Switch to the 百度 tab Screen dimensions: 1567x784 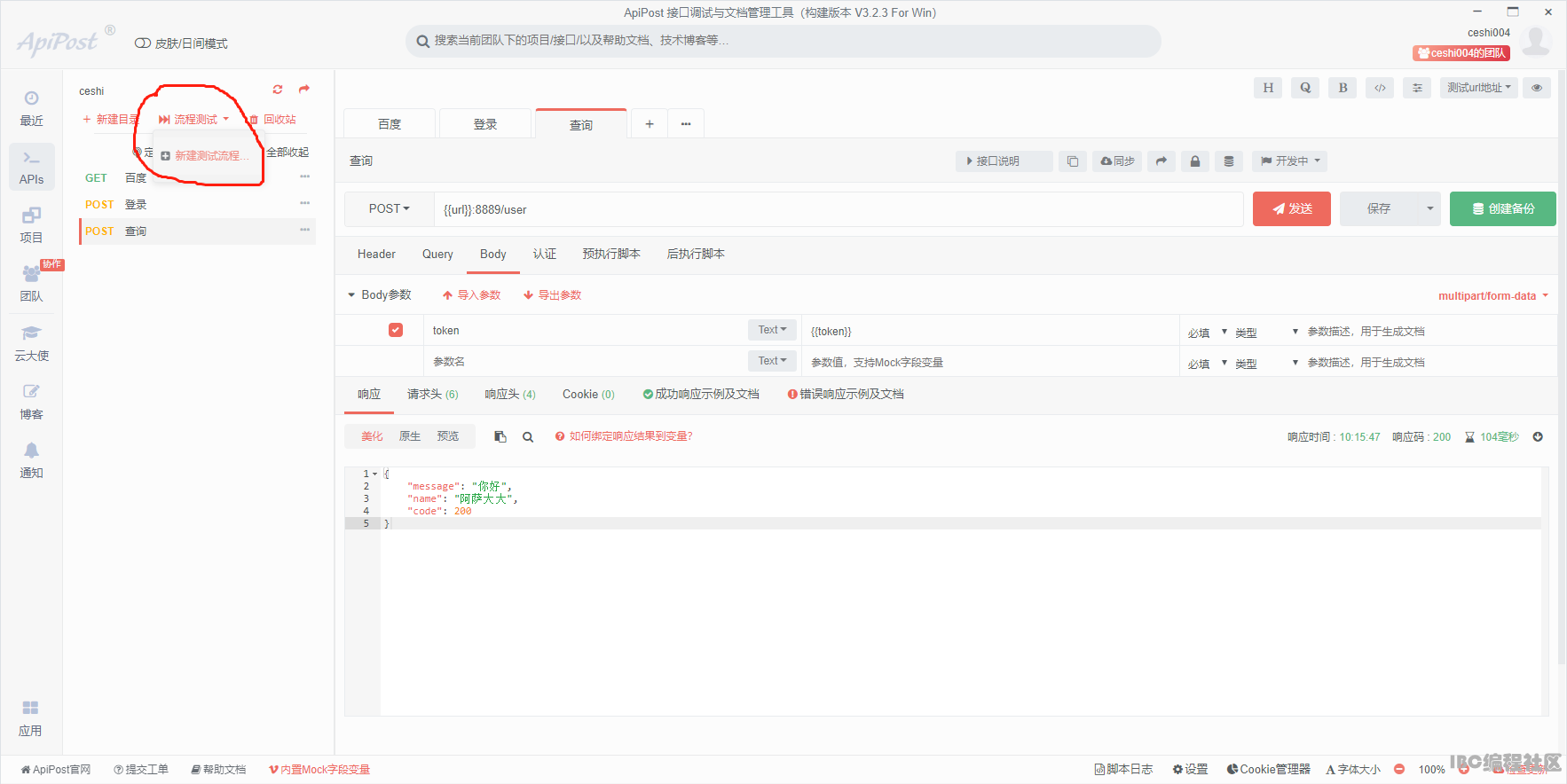(390, 124)
